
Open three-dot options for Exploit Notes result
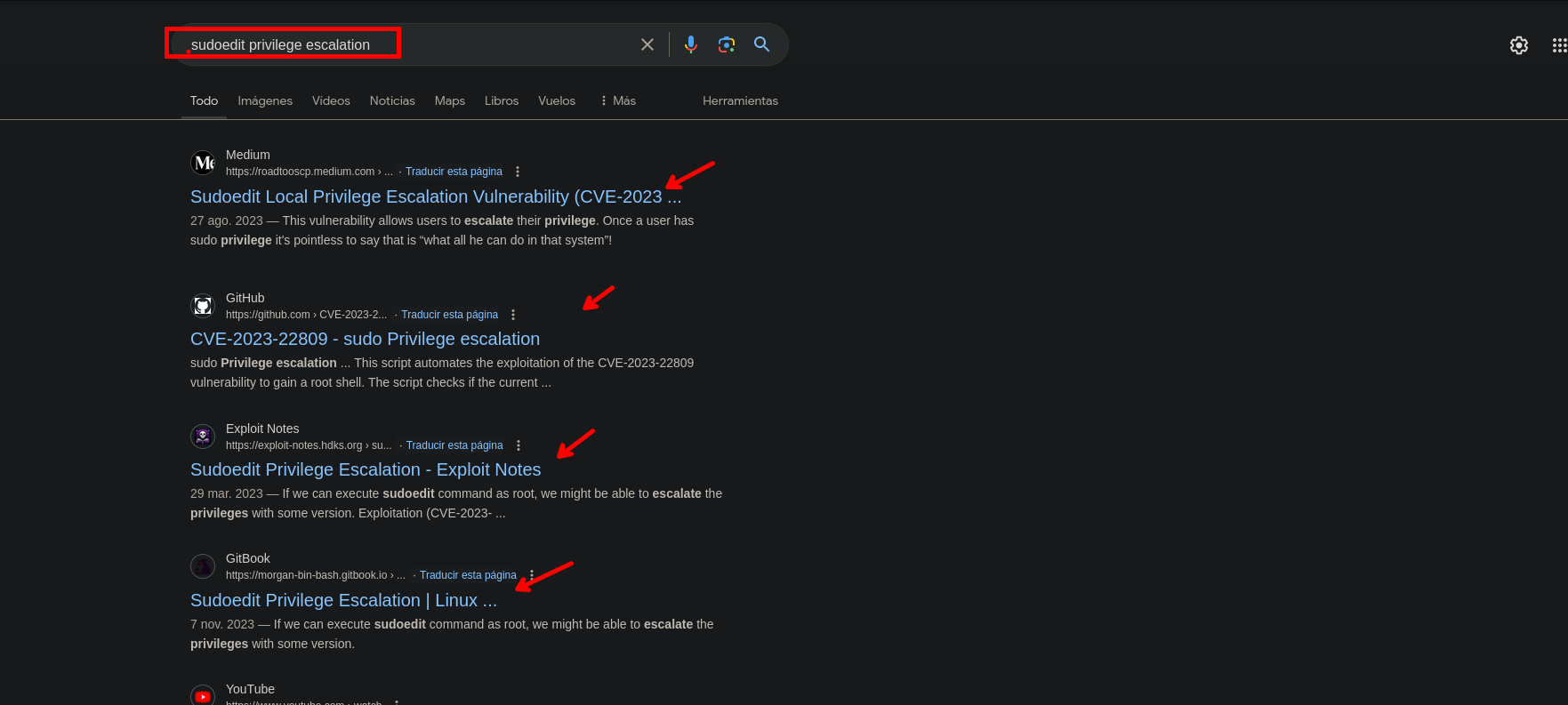coord(519,445)
